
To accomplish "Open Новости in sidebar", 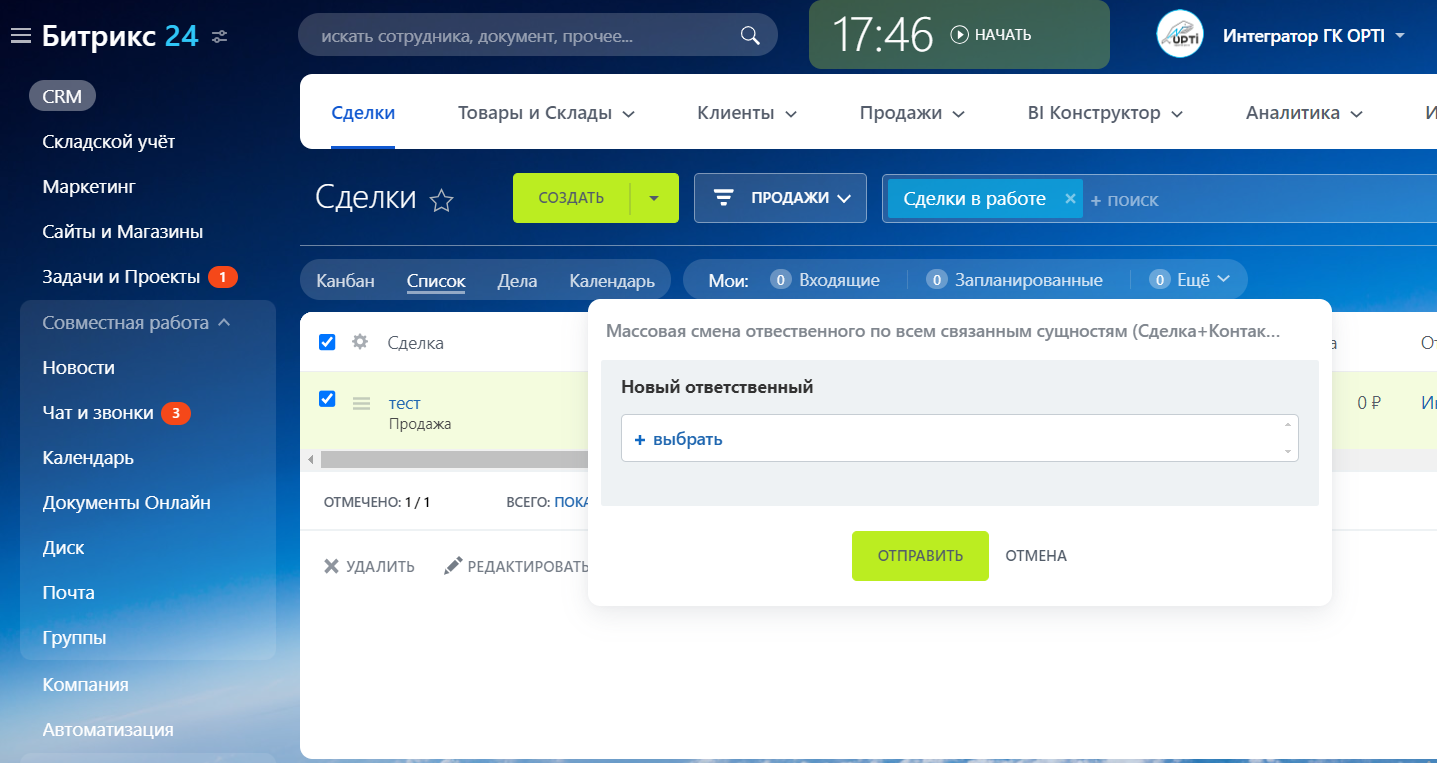I will tap(78, 368).
